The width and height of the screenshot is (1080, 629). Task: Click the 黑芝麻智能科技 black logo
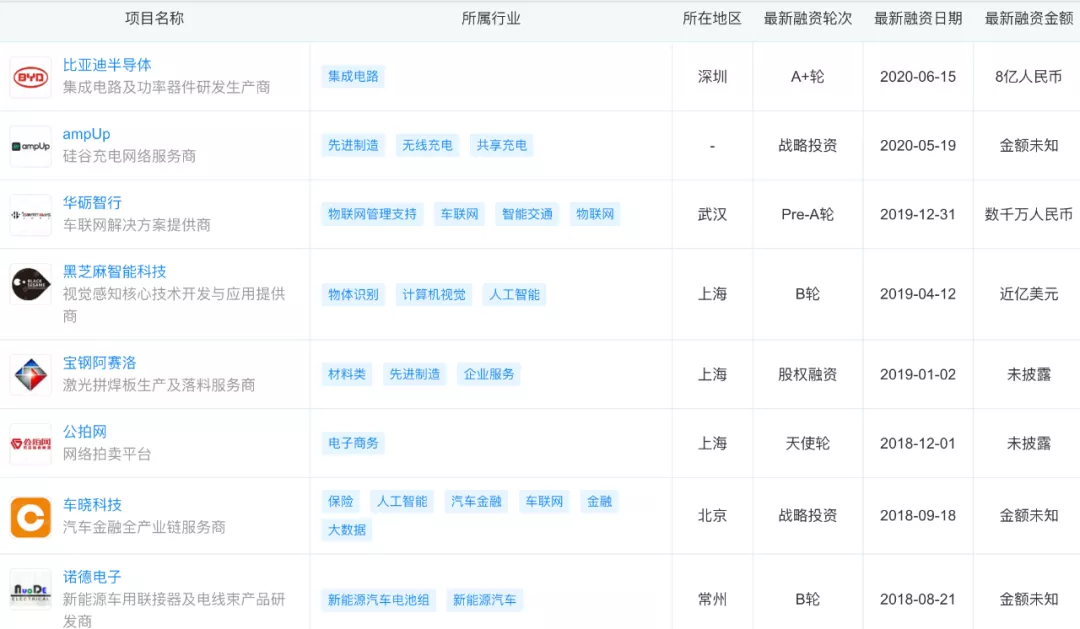(30, 285)
